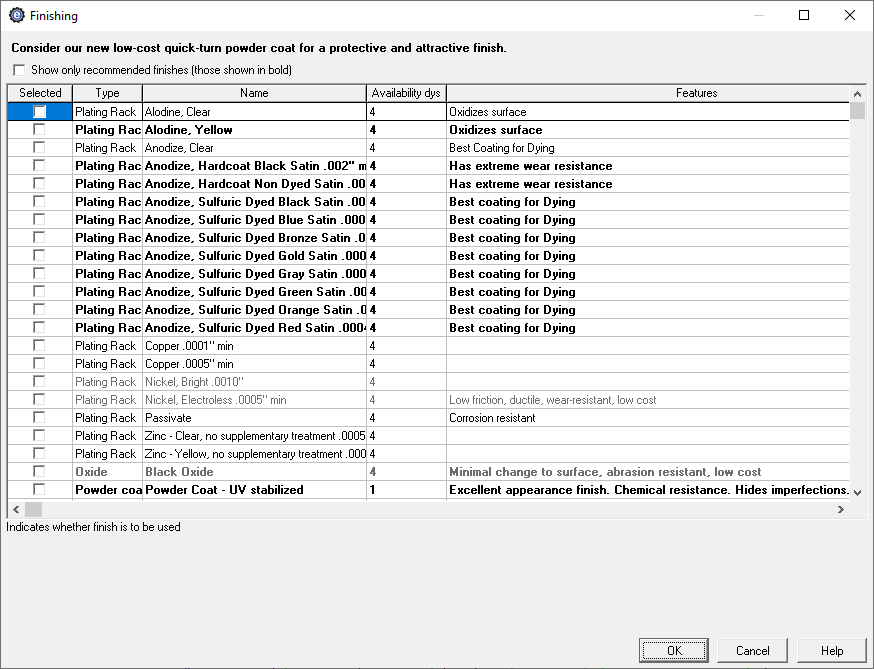Close the Finishing dialog
The image size is (874, 669).
click(x=849, y=15)
